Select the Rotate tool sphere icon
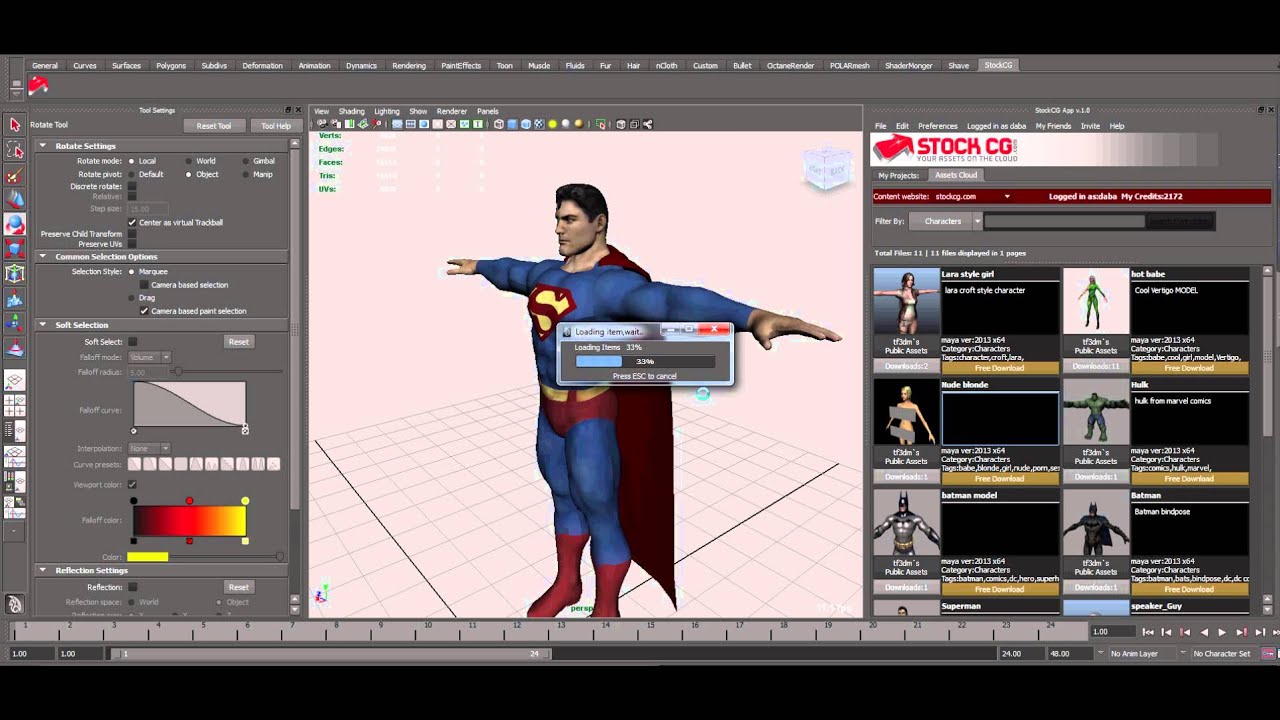 pos(15,224)
